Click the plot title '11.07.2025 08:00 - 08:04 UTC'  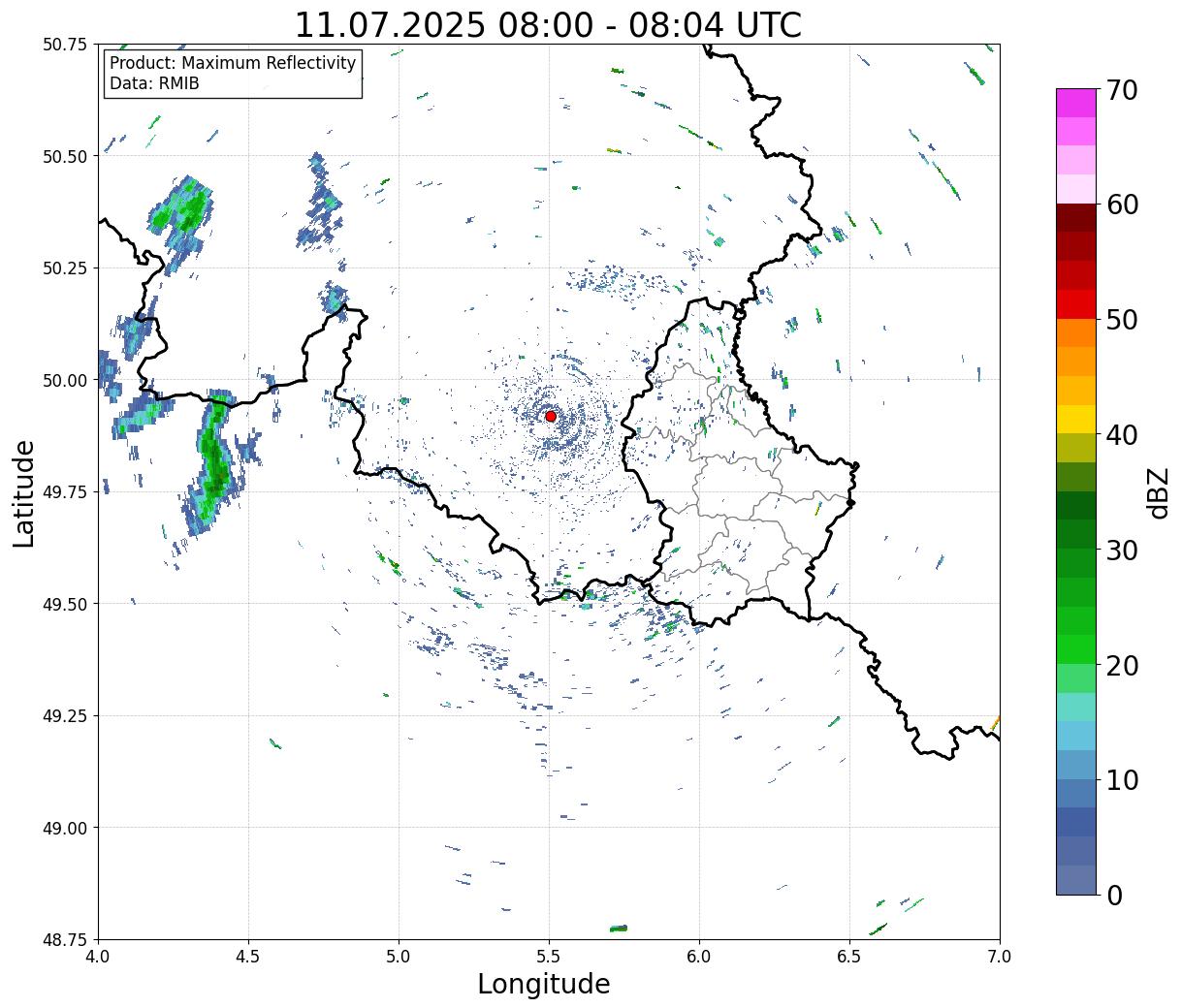click(x=548, y=24)
